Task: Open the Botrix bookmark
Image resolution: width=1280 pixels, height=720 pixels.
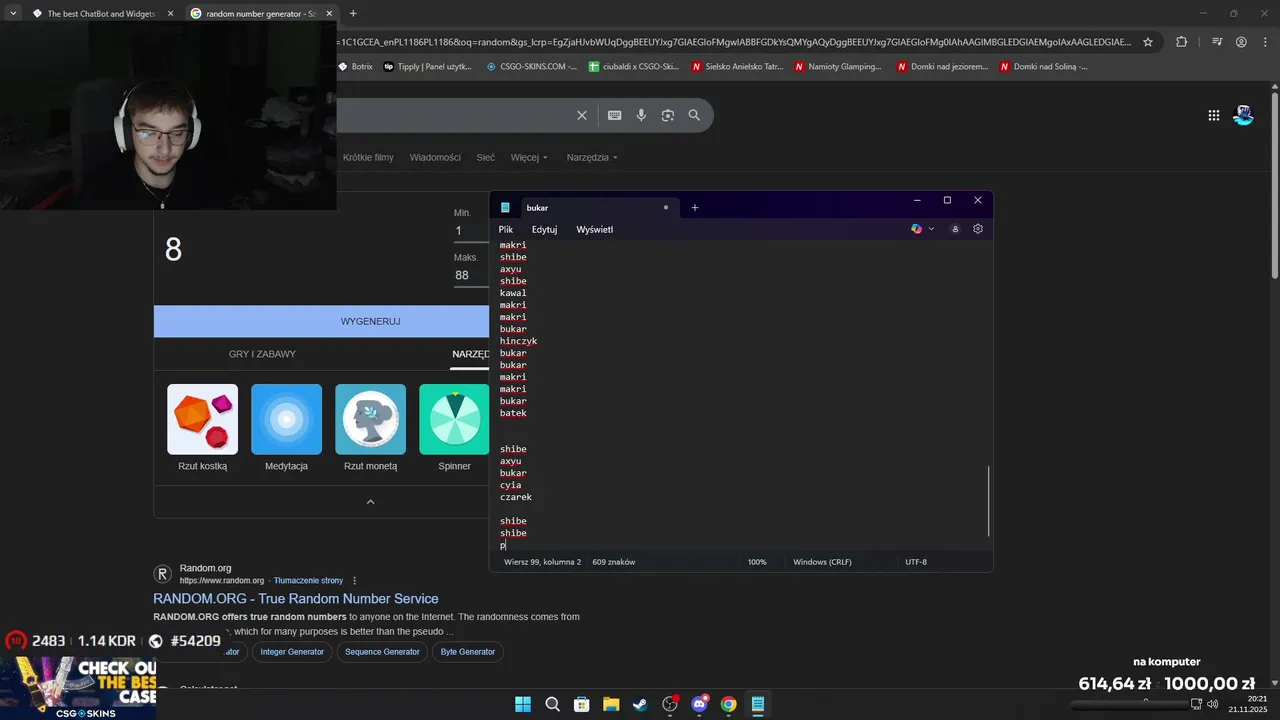Action: [354, 67]
